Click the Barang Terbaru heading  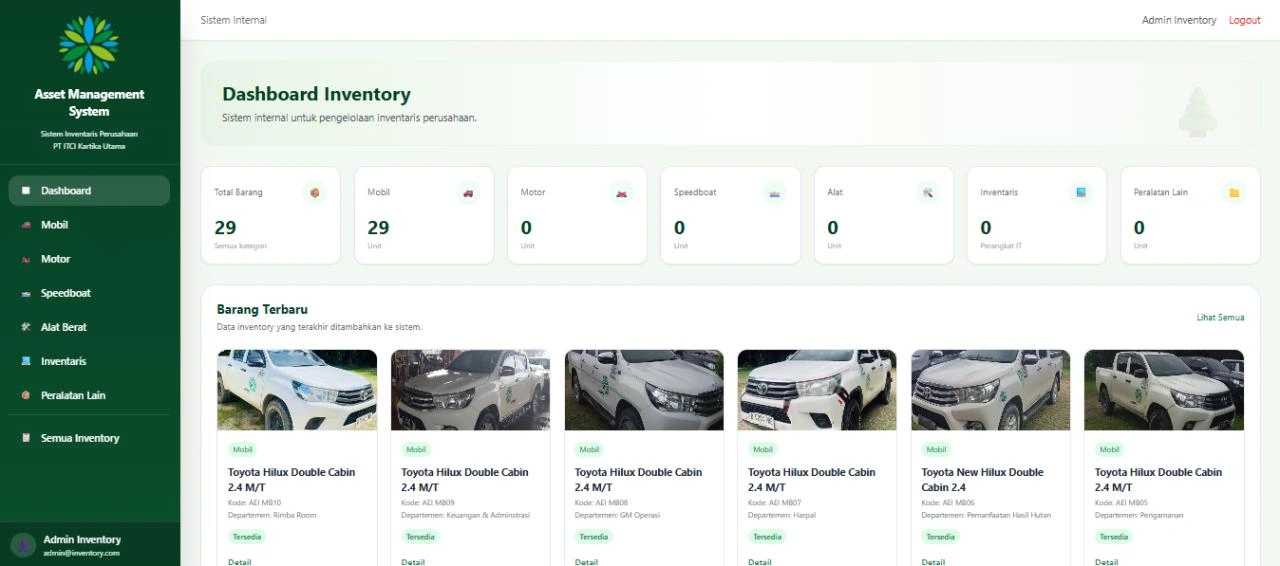click(x=262, y=310)
